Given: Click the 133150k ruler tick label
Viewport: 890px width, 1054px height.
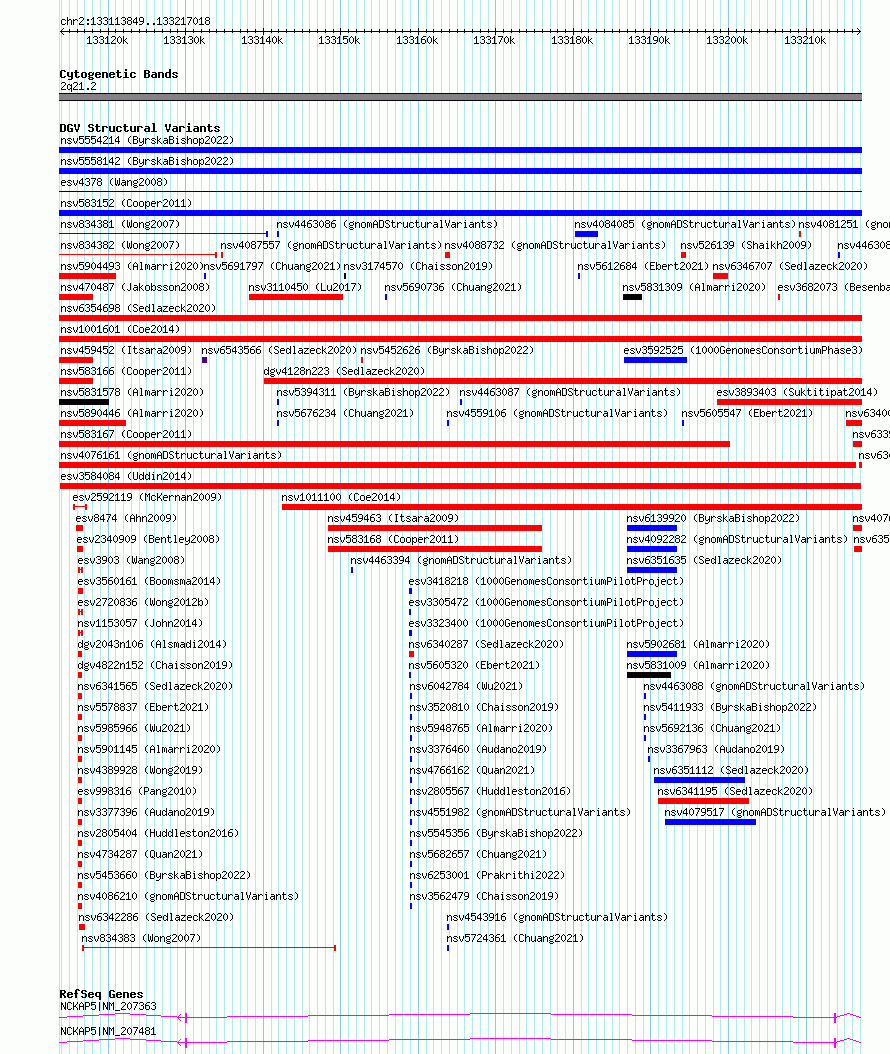Looking at the screenshot, I should click(339, 40).
